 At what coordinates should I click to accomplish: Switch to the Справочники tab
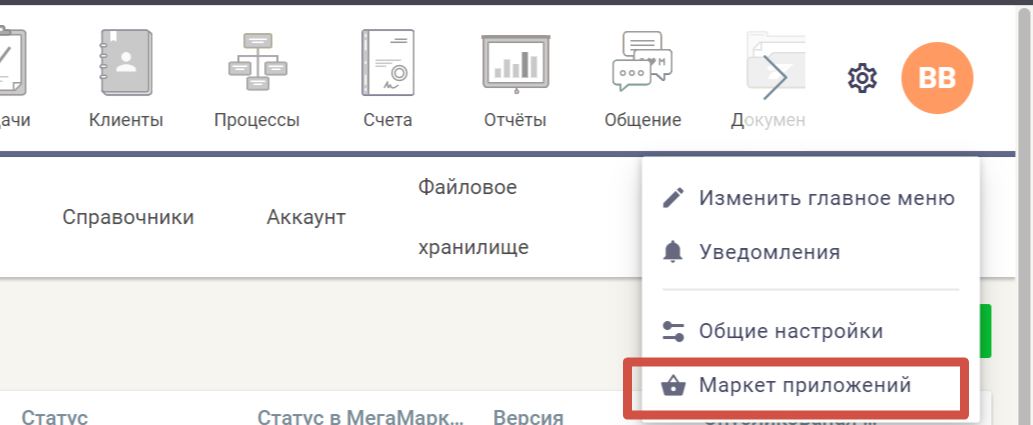coord(128,218)
